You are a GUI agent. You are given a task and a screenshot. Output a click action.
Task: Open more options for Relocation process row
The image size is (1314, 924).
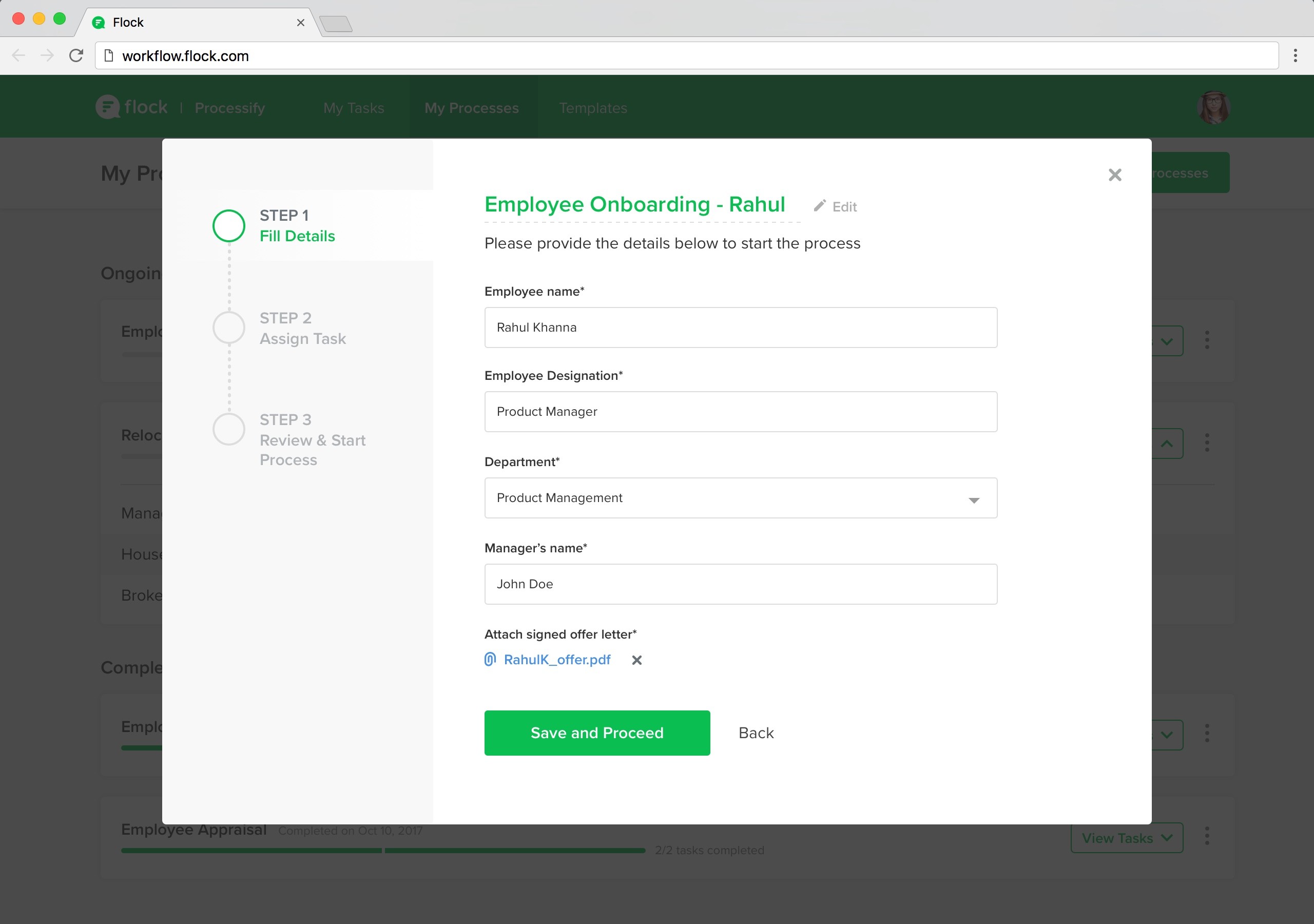[x=1207, y=442]
